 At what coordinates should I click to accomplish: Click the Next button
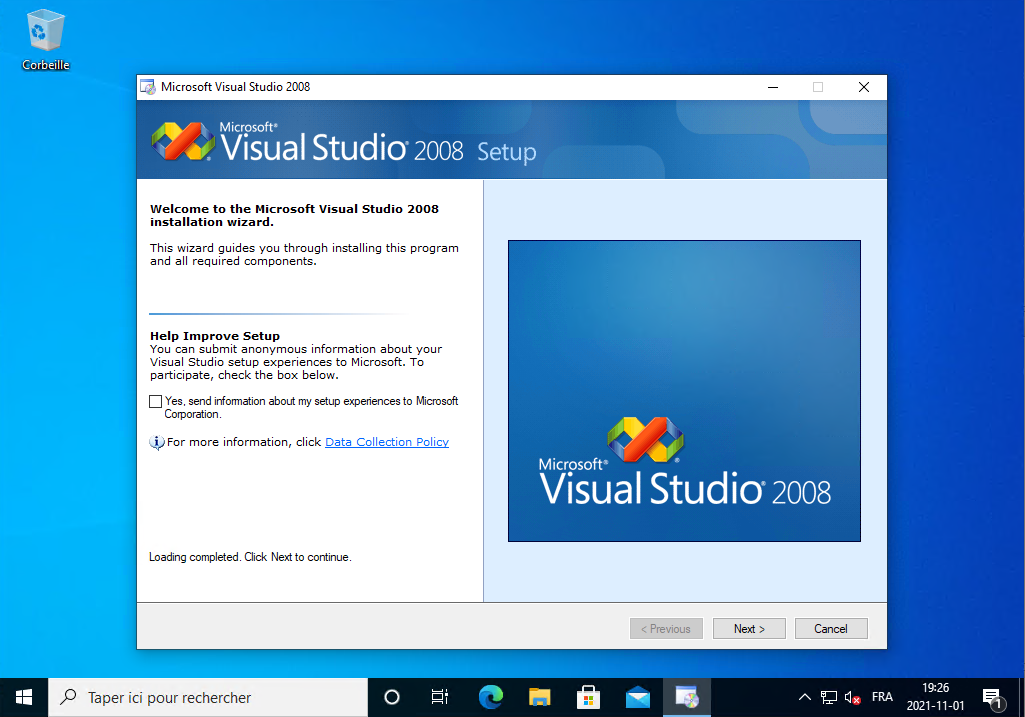[x=748, y=629]
